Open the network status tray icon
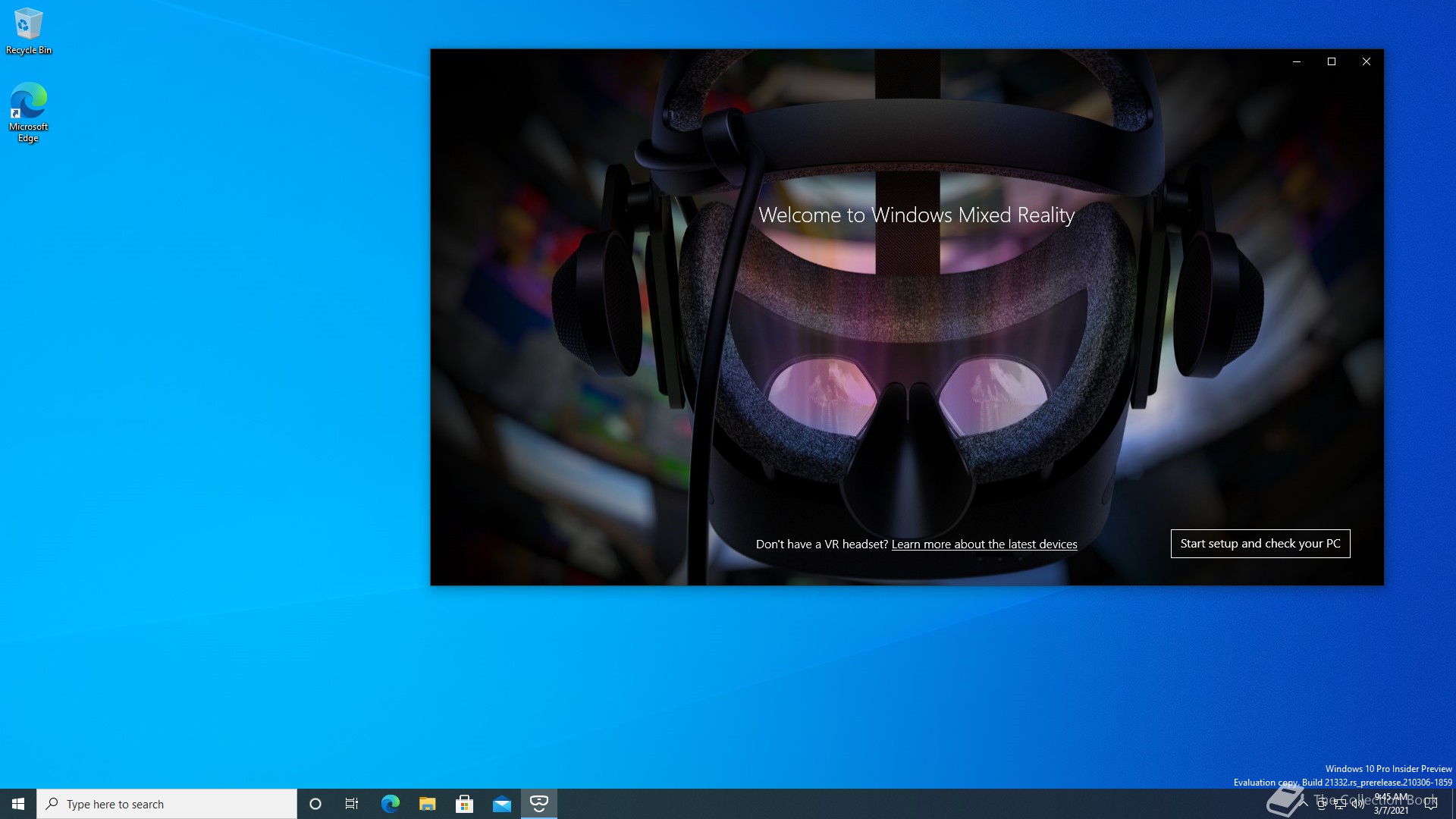The width and height of the screenshot is (1456, 819). click(x=1340, y=804)
